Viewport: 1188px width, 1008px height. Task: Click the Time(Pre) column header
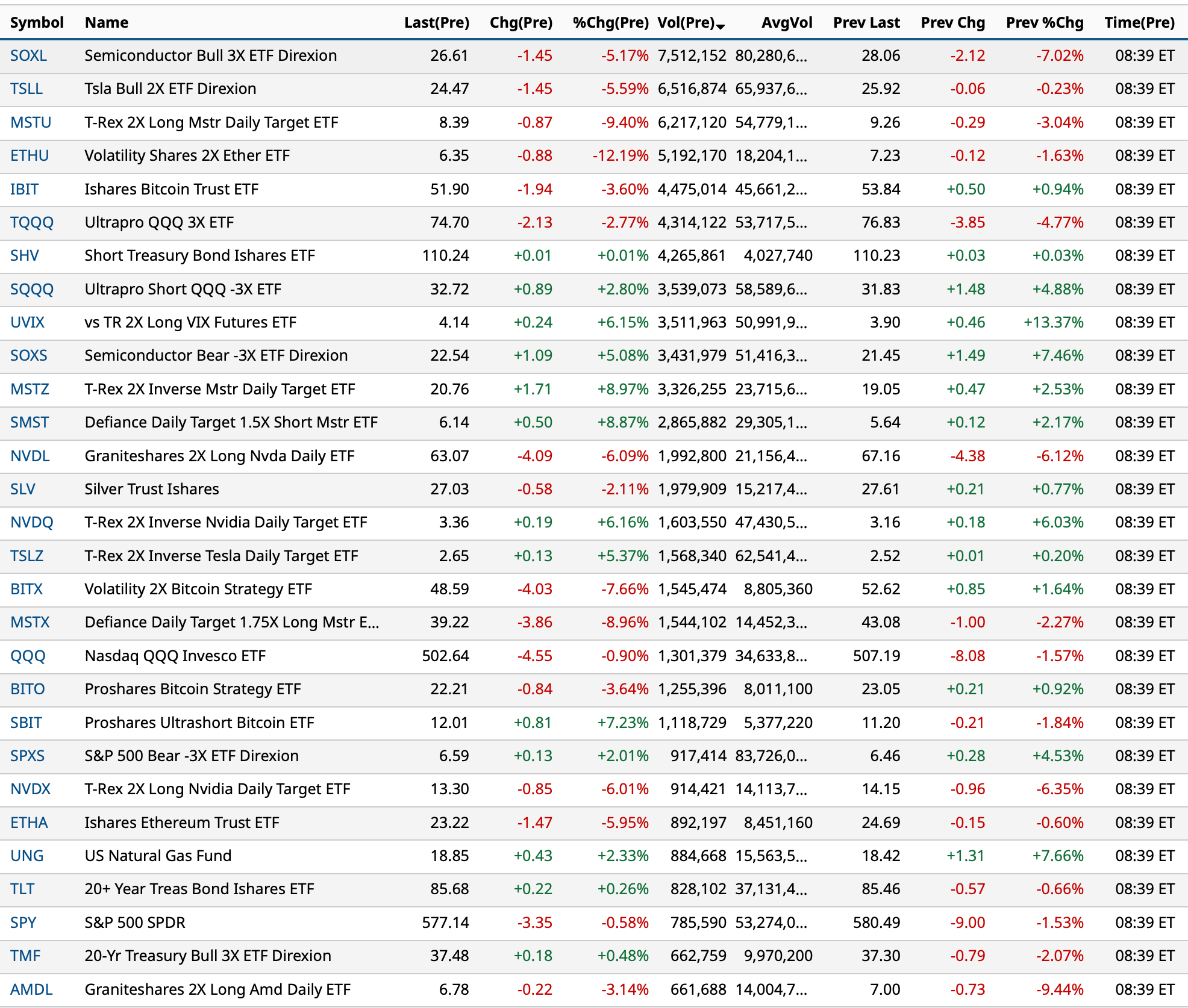coord(1139,23)
